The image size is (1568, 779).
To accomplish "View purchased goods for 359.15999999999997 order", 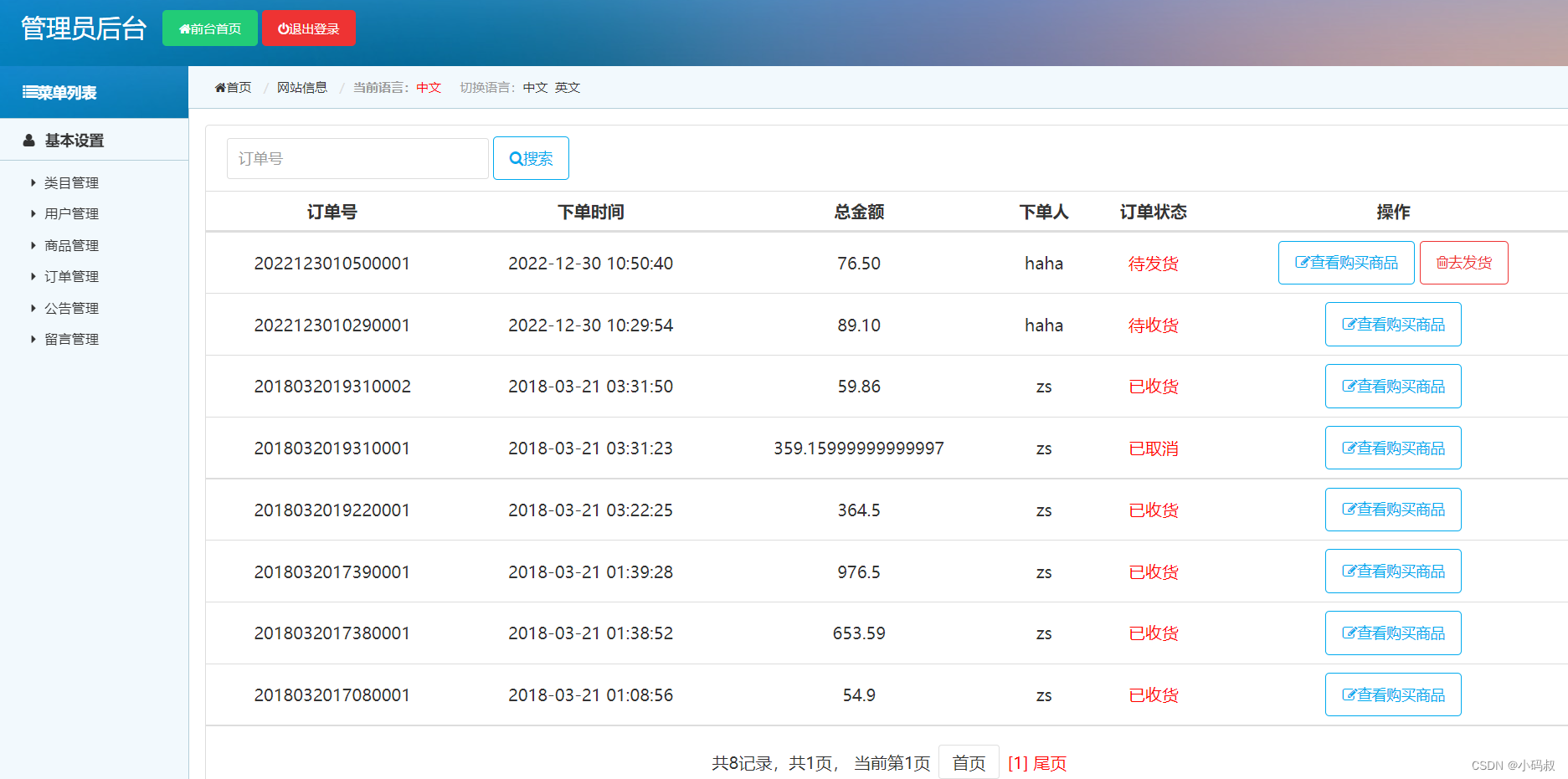I will [1393, 448].
